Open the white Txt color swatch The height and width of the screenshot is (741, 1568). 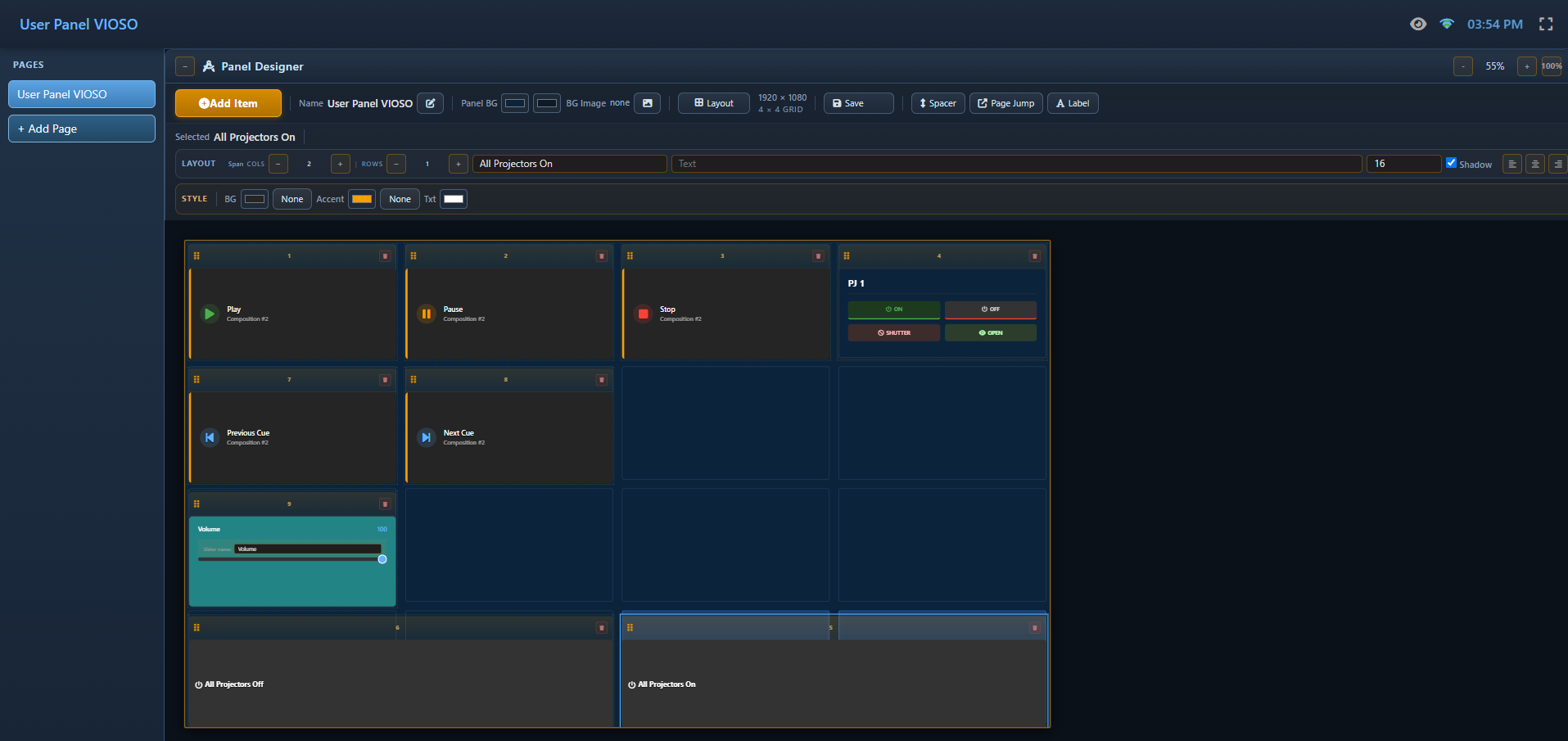[x=454, y=199]
